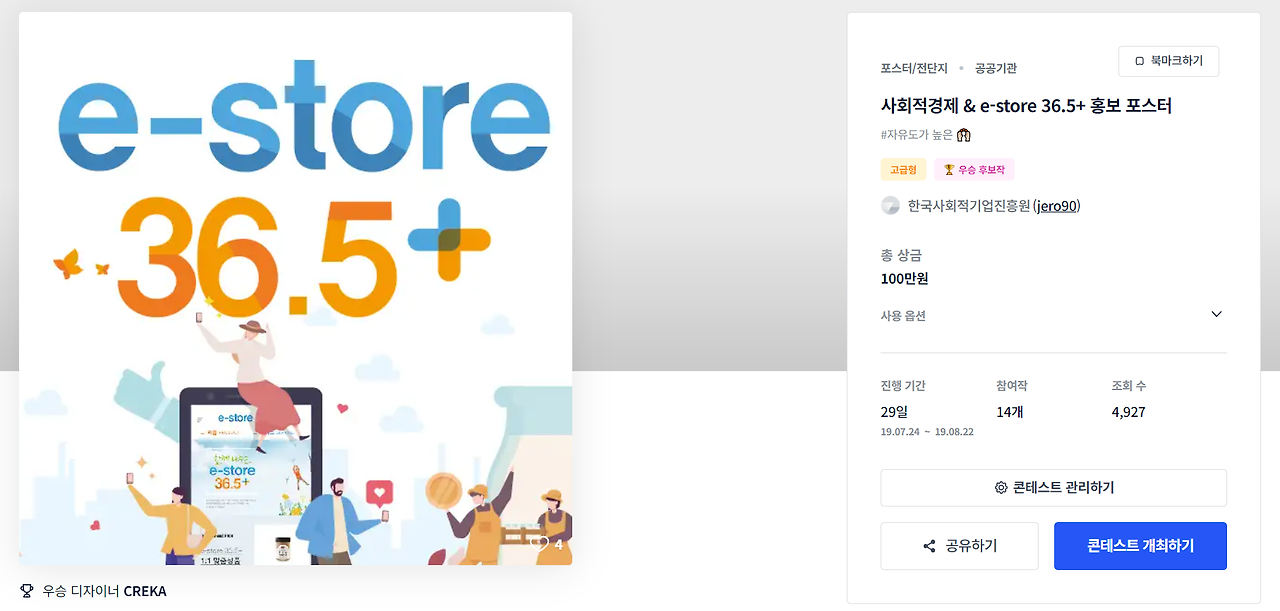Open the jero90 profile link
This screenshot has height=611, width=1280.
(x=1057, y=206)
